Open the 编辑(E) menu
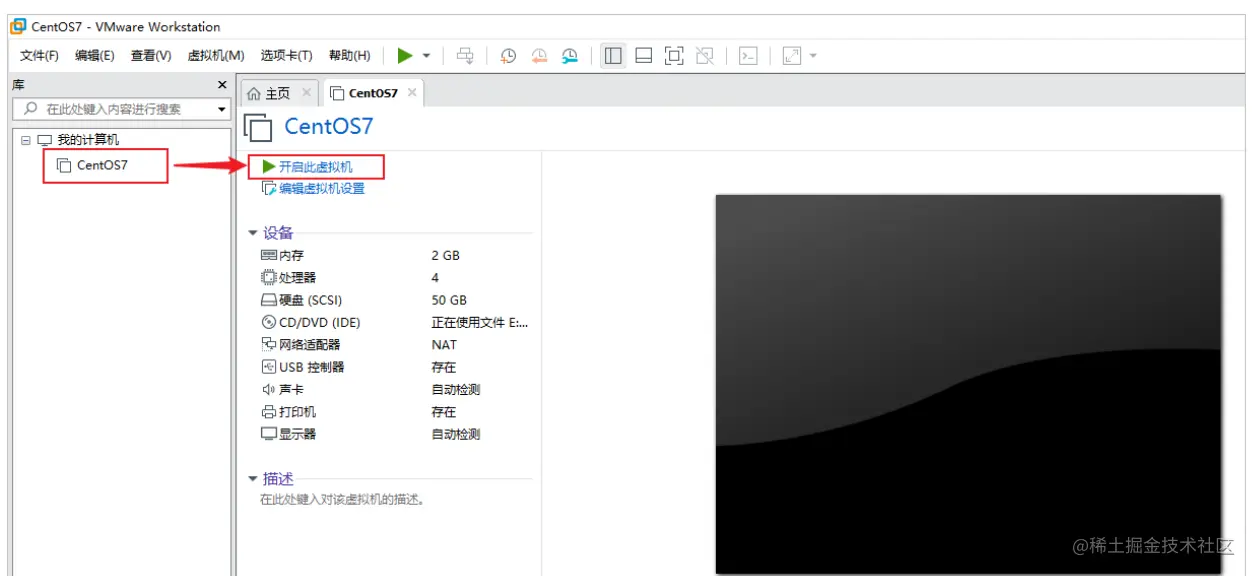 pyautogui.click(x=95, y=56)
